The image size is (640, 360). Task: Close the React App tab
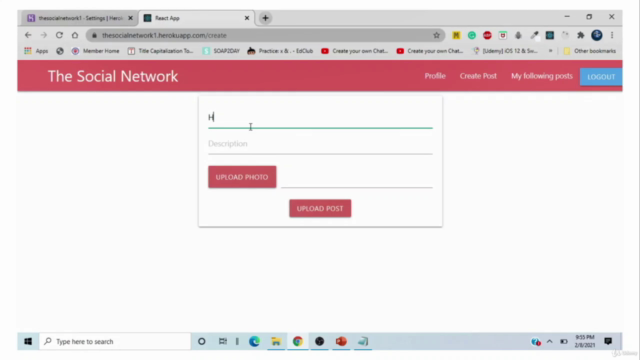click(247, 18)
